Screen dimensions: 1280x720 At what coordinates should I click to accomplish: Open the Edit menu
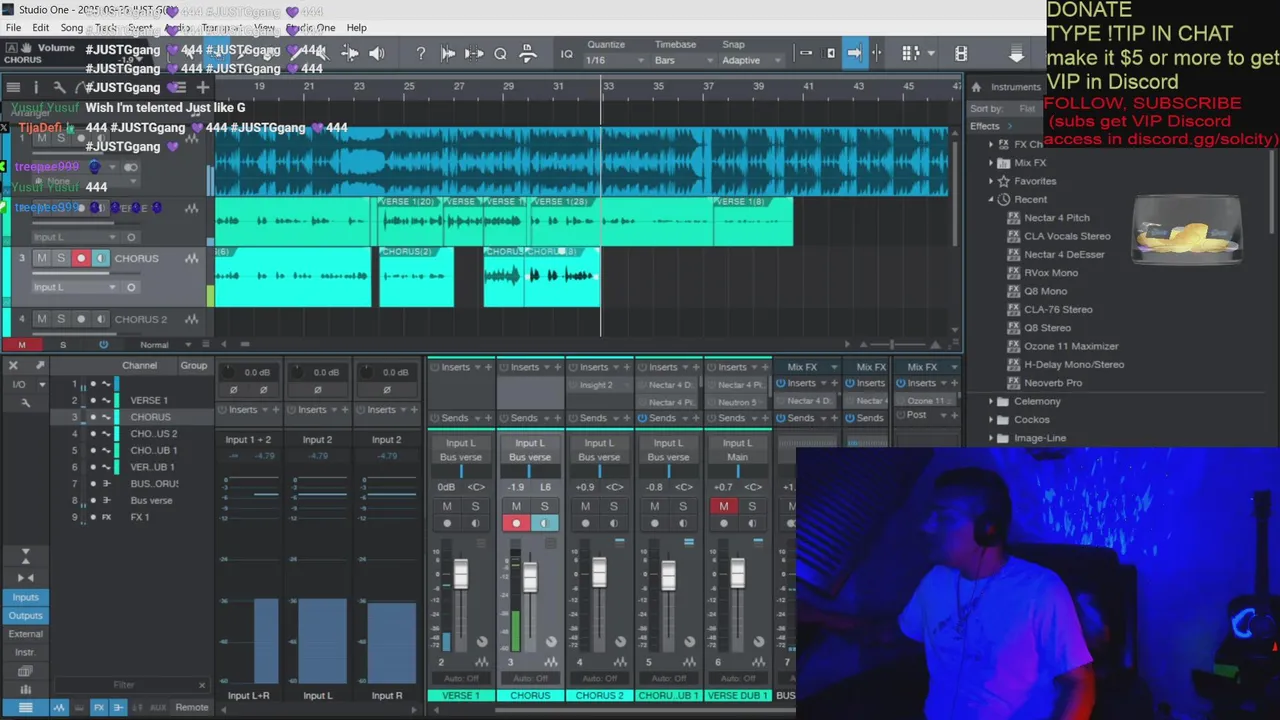click(x=41, y=28)
